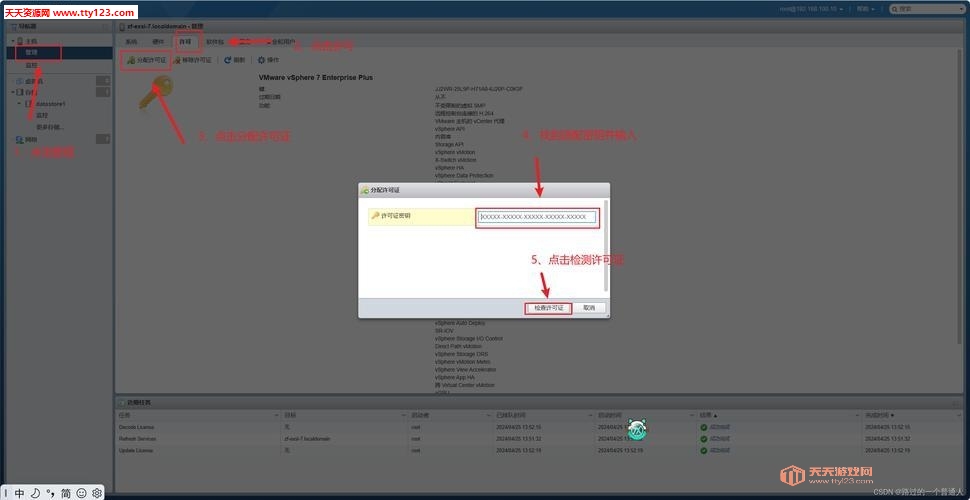Click the Assign license dialog title icon
The image size is (970, 500).
coord(365,190)
